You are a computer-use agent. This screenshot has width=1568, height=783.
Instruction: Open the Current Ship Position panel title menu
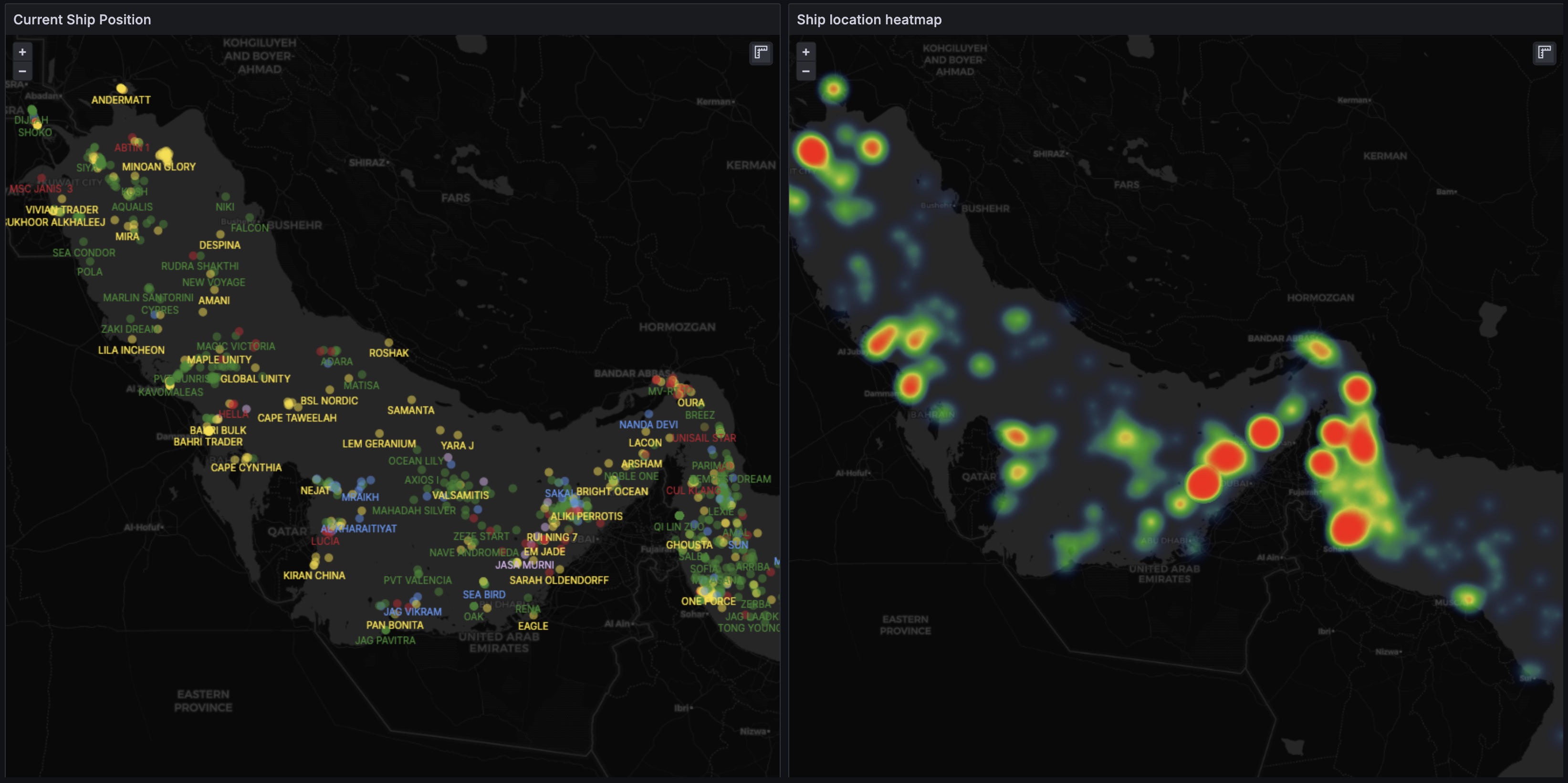point(82,20)
